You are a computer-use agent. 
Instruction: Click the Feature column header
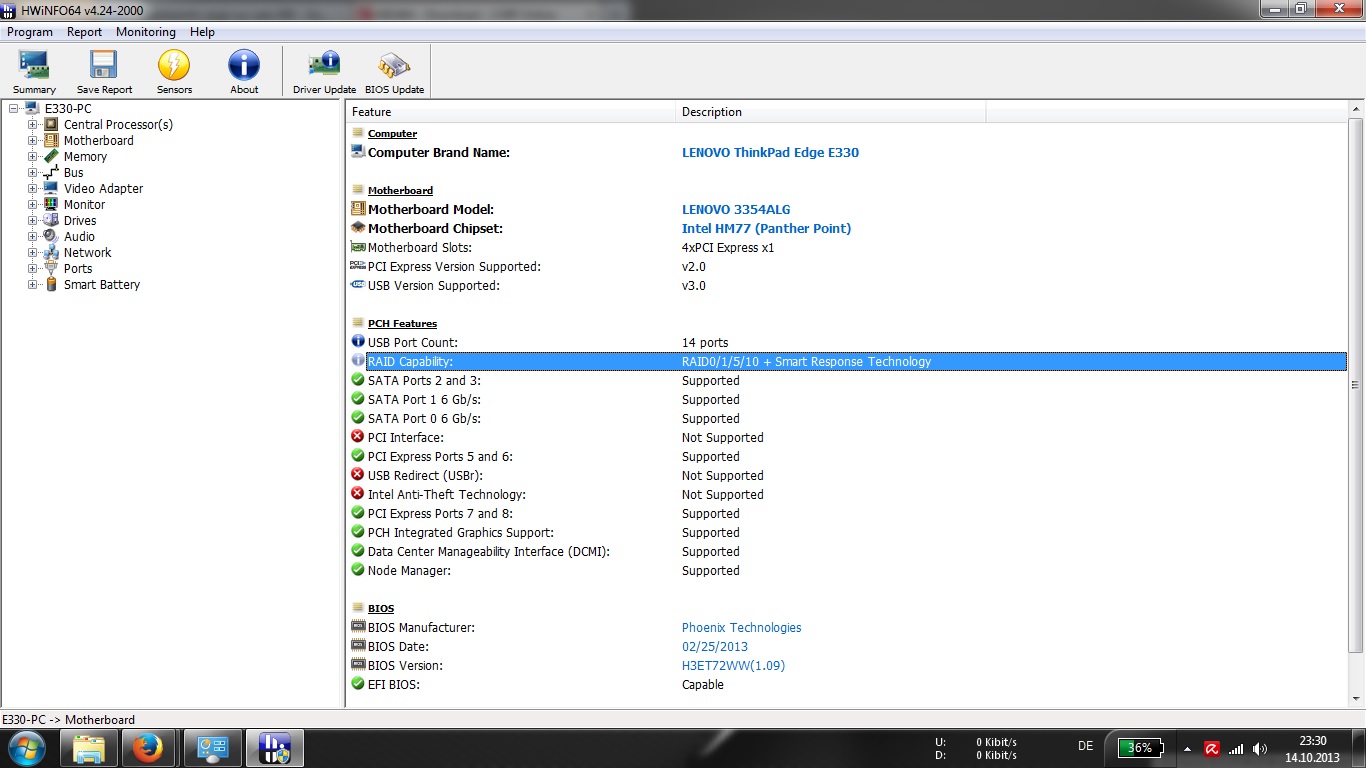coord(511,112)
